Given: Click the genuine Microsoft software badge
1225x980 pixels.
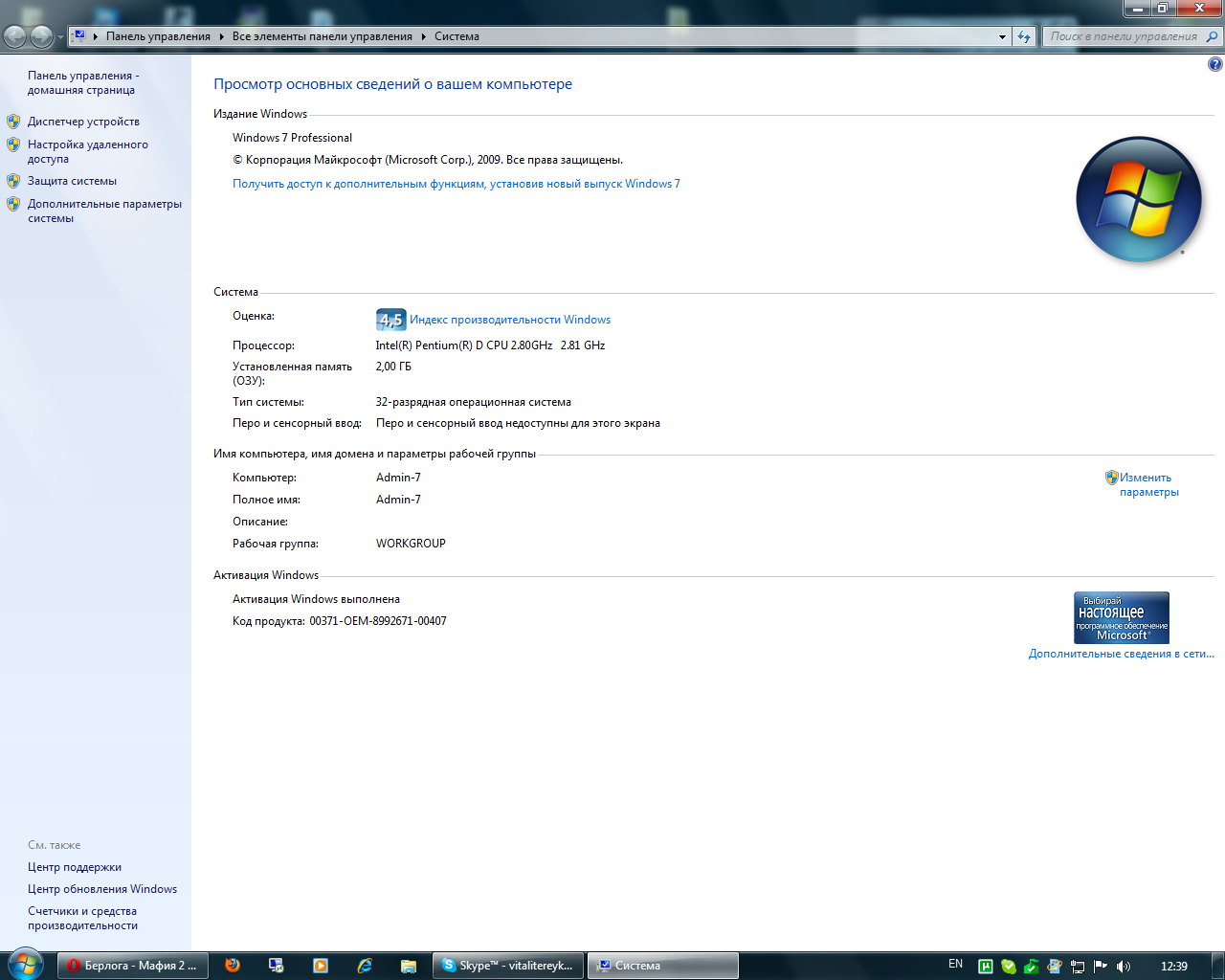Looking at the screenshot, I should click(x=1122, y=617).
